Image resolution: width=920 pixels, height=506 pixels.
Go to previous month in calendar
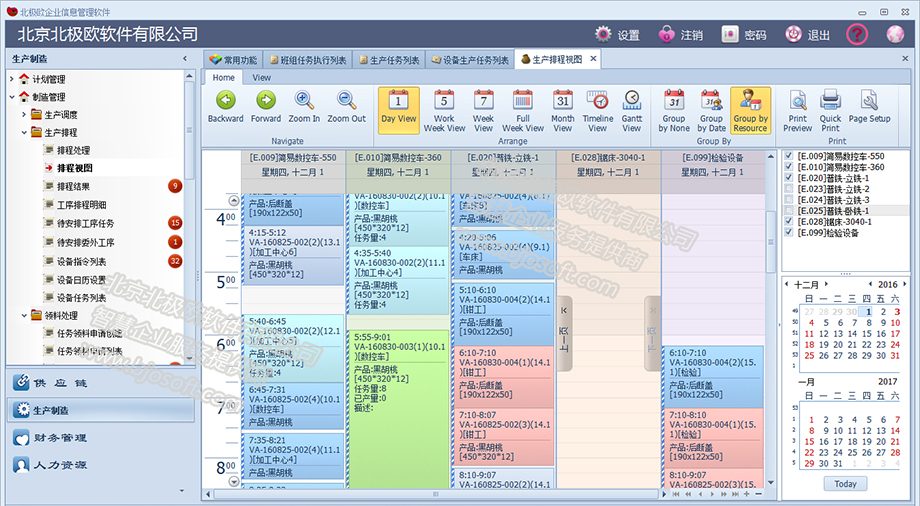coord(787,284)
